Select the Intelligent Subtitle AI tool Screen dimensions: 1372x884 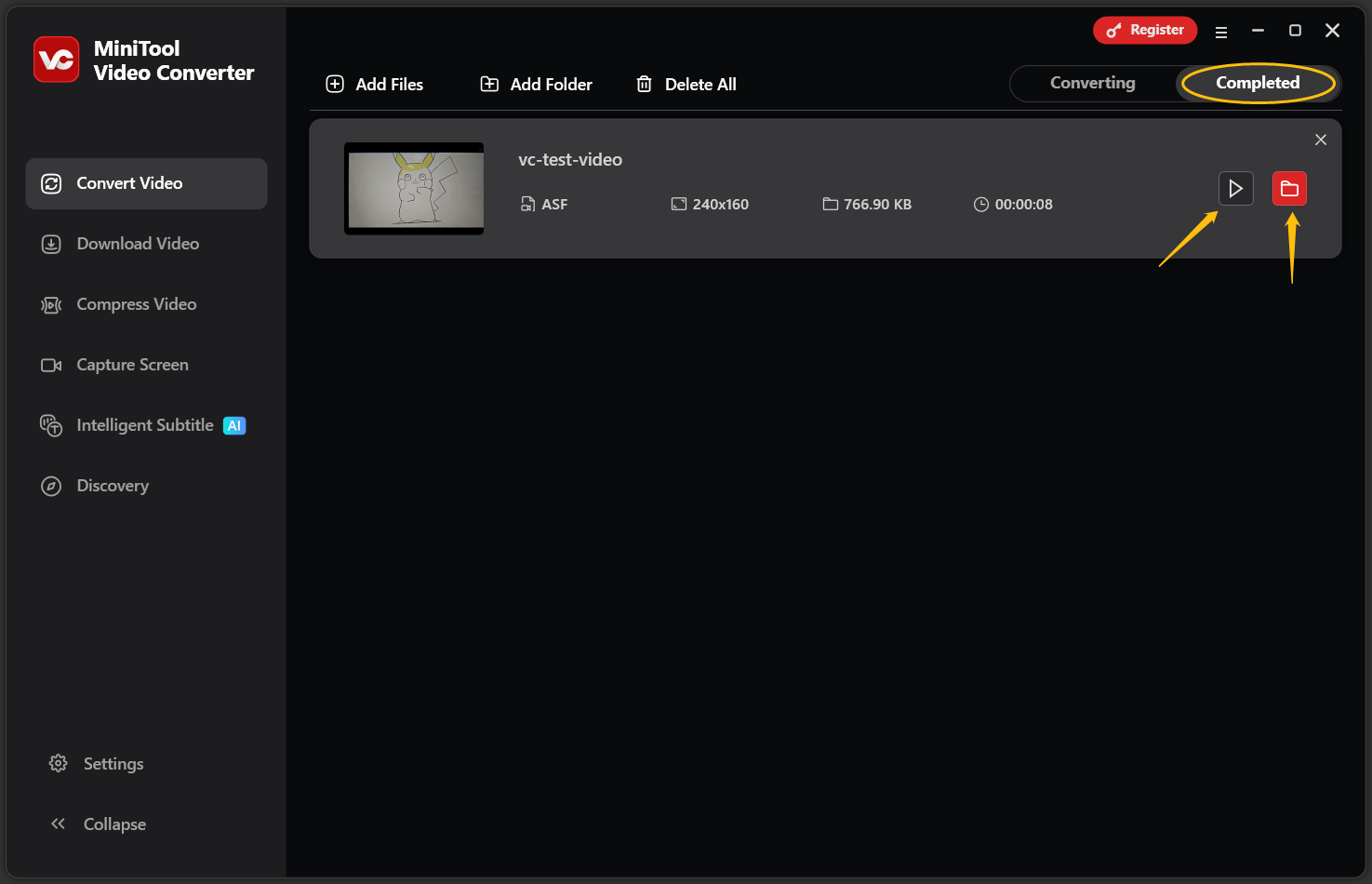[143, 425]
